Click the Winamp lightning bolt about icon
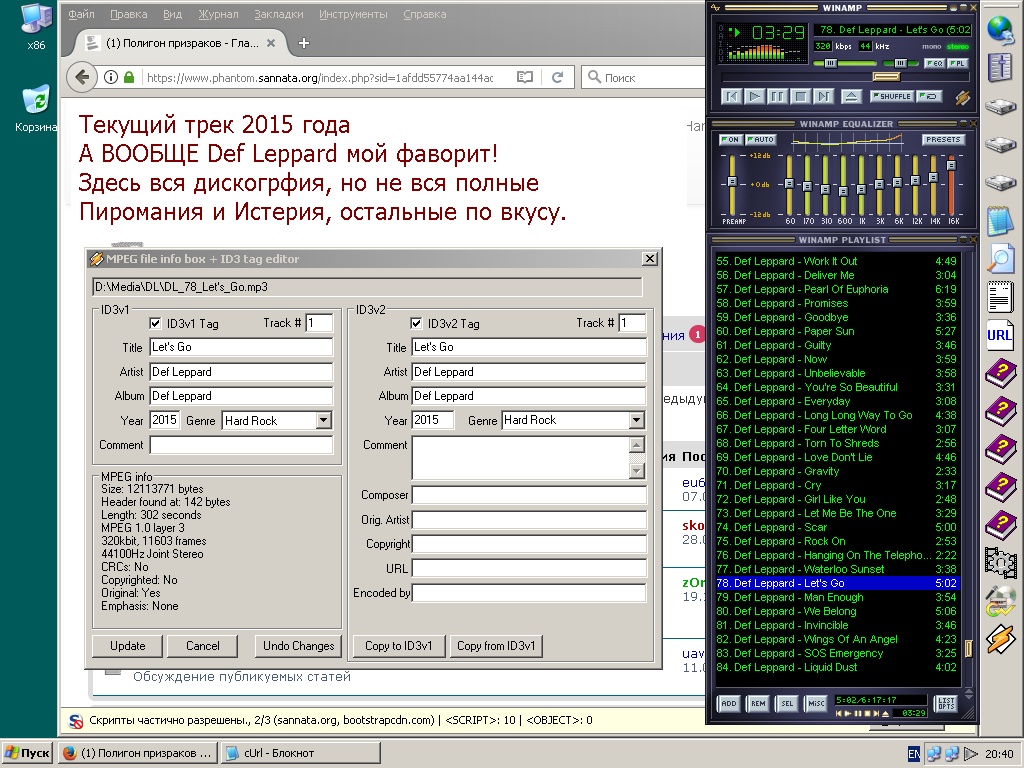Image resolution: width=1024 pixels, height=768 pixels. click(x=962, y=97)
